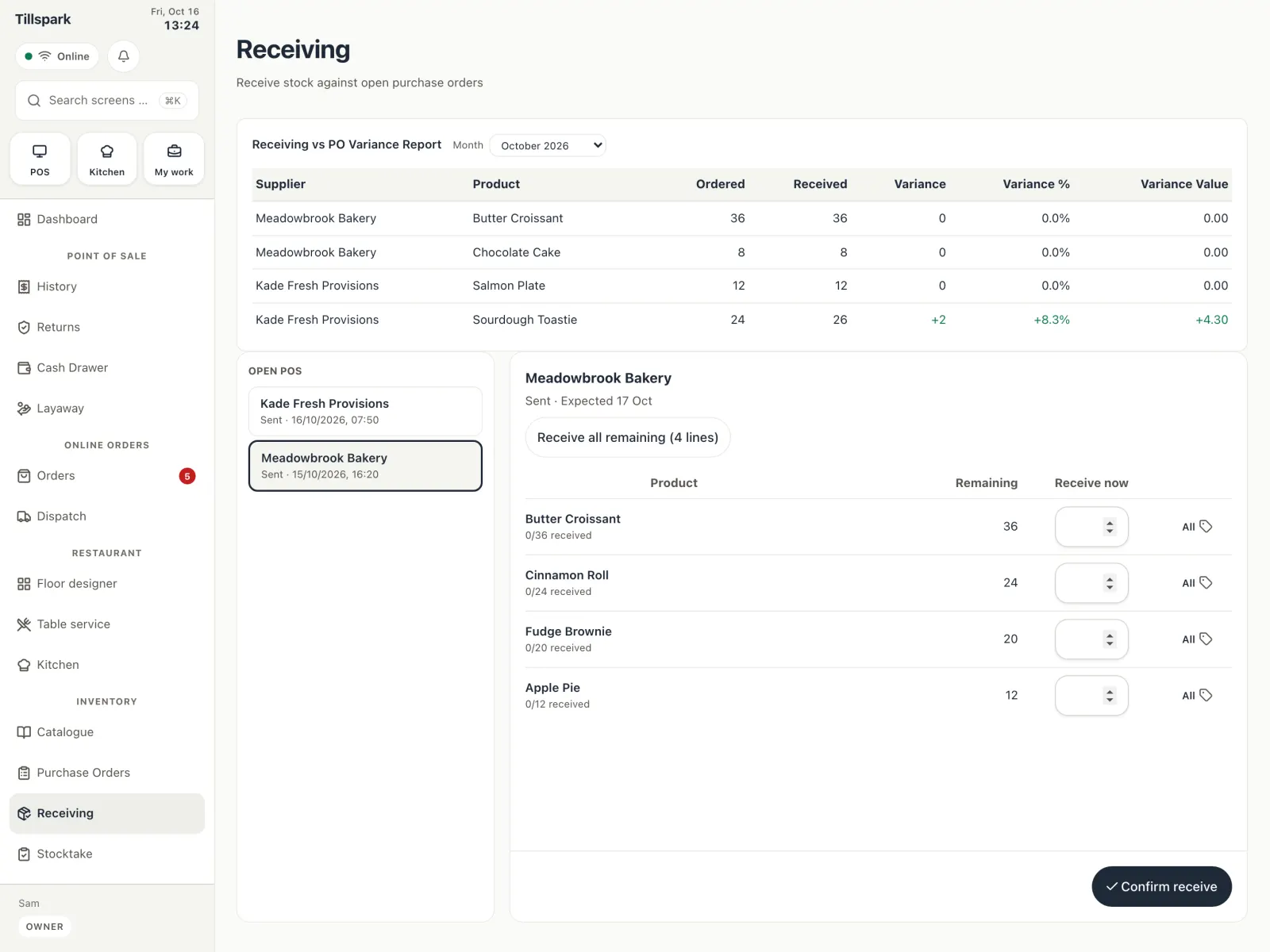Open Cash Drawer screen
The image size is (1270, 952).
[x=107, y=367]
